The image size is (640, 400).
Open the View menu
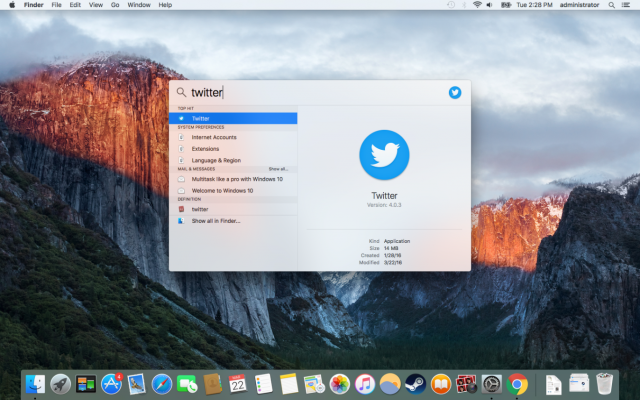(x=96, y=5)
